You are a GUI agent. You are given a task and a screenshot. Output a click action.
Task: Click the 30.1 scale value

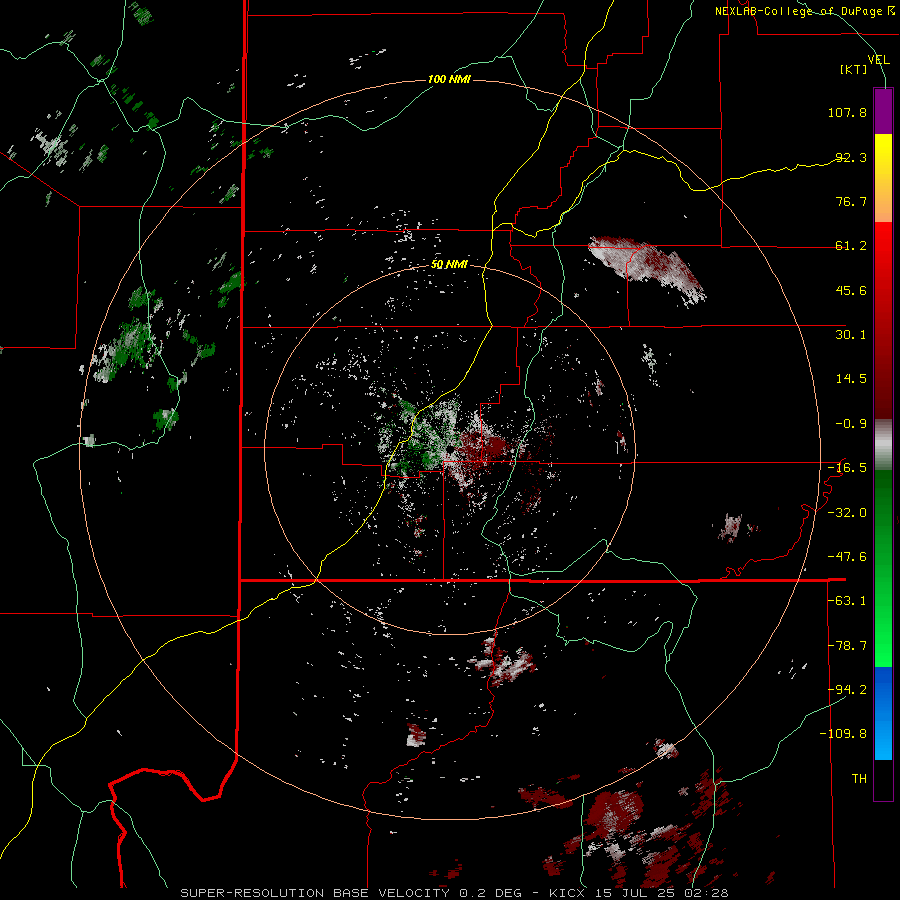coord(851,335)
